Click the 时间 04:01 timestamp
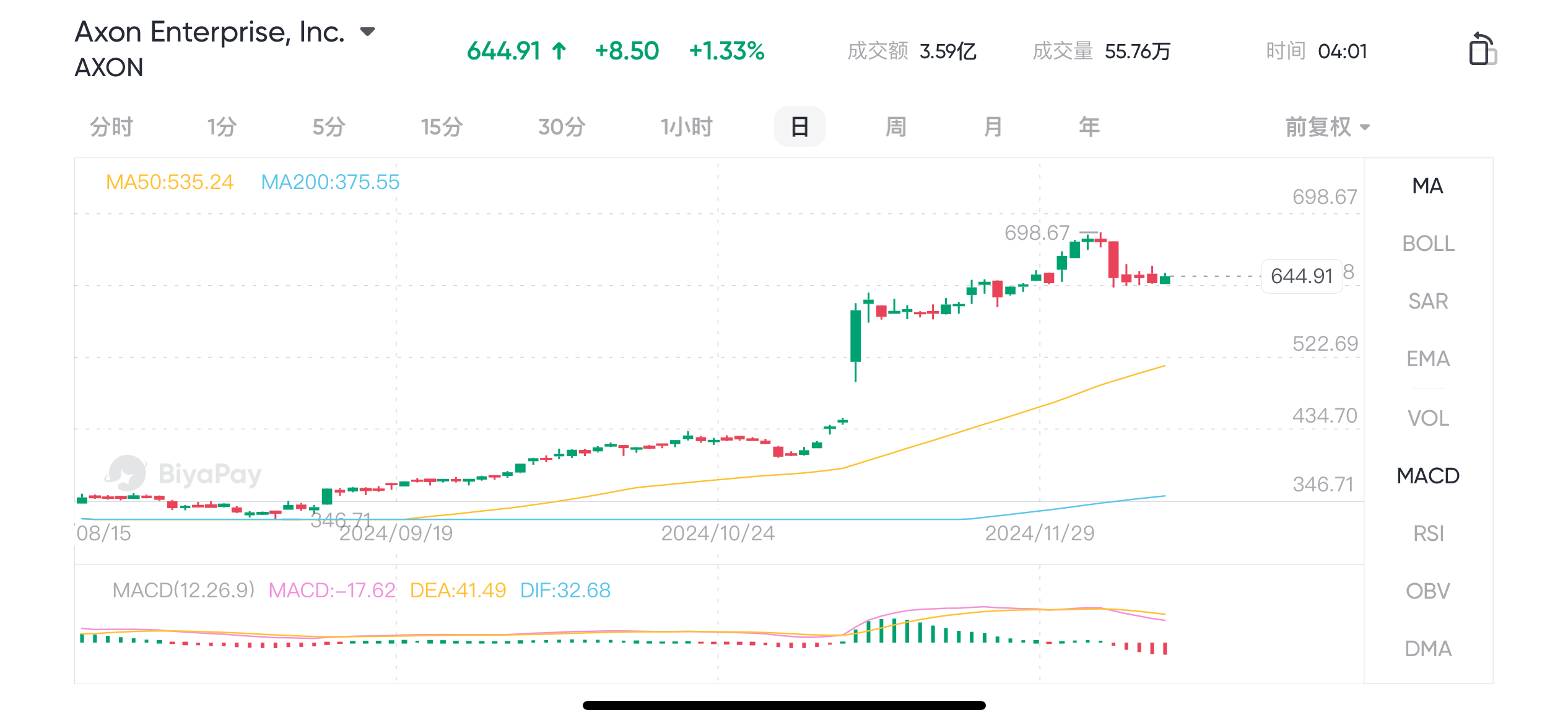This screenshot has width=1568, height=725. tap(1316, 51)
